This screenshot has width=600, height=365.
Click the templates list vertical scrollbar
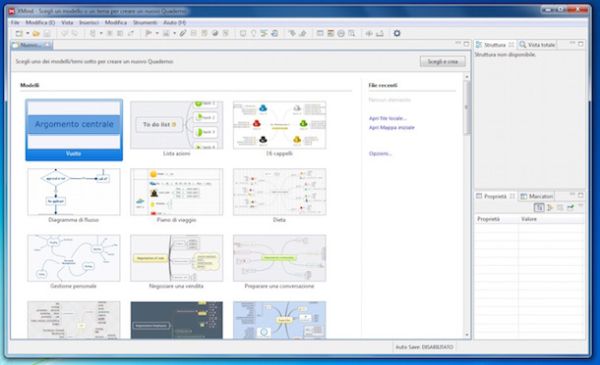[x=466, y=206]
